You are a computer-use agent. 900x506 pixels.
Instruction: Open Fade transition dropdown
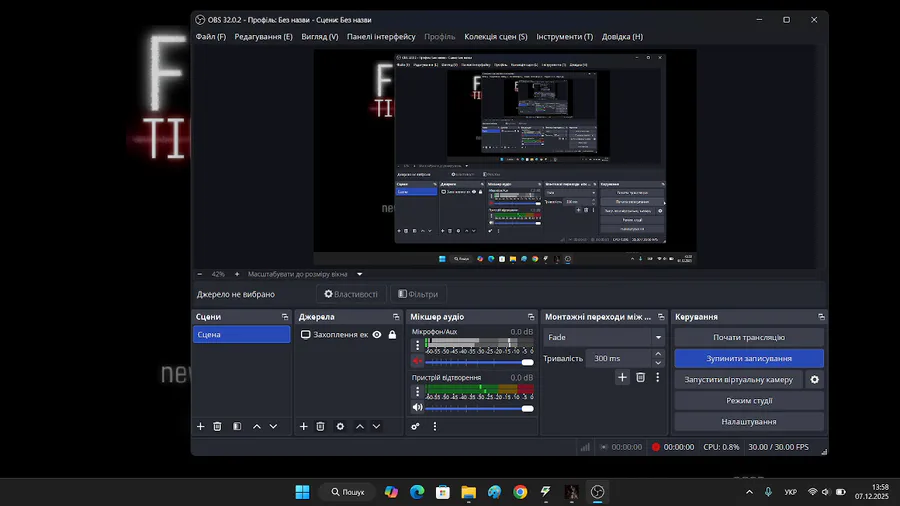(x=604, y=337)
